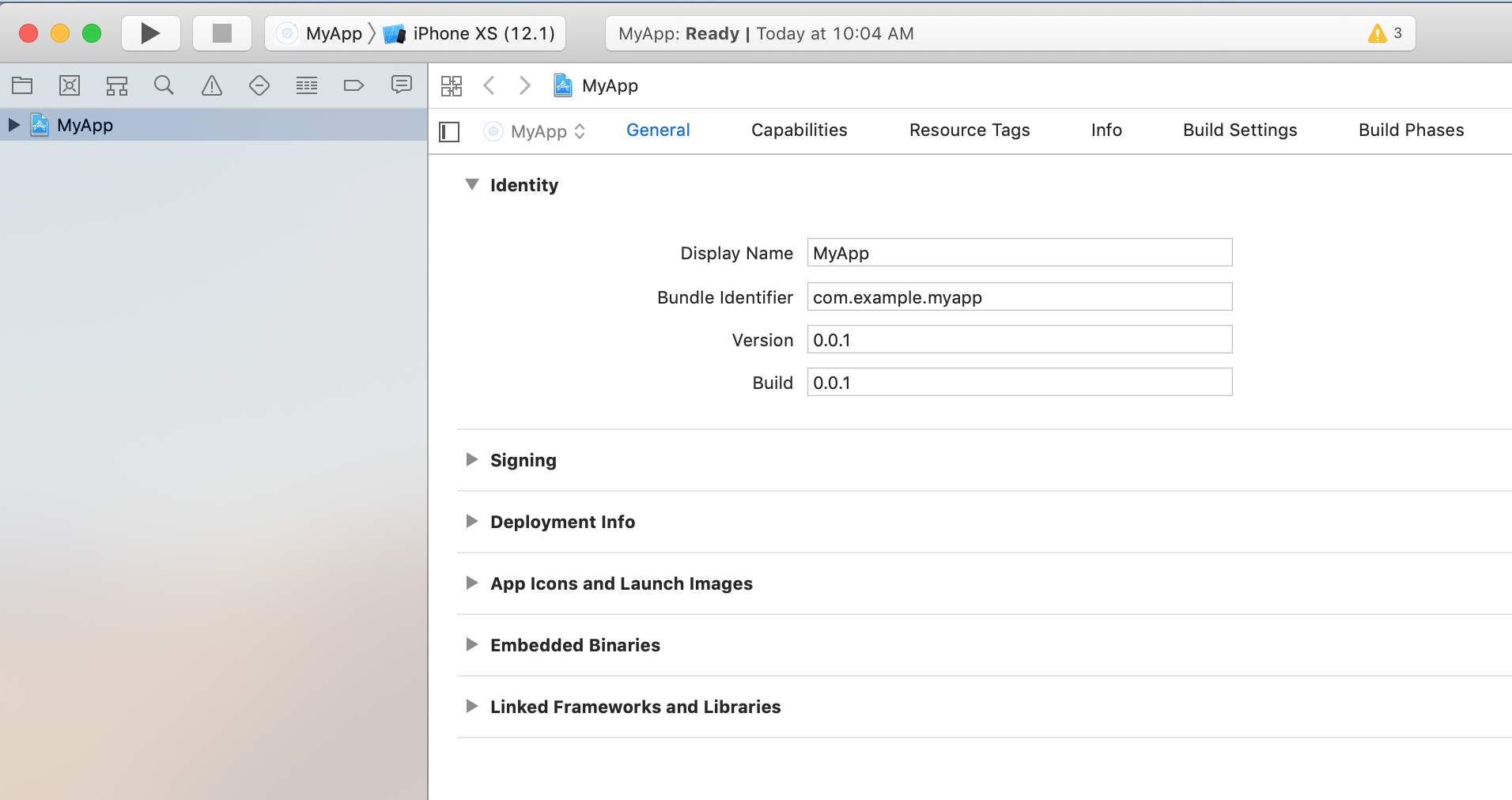Open the Symbol navigator

[x=116, y=85]
